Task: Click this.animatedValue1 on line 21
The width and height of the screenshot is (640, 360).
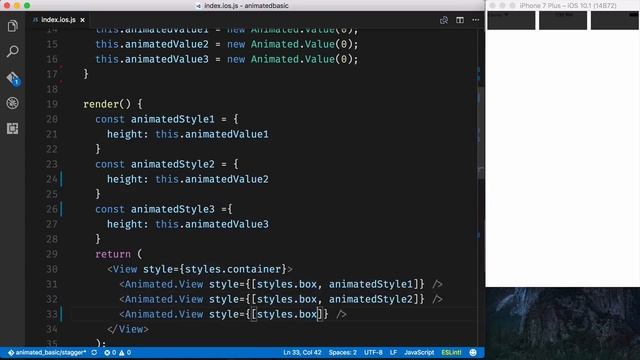Action: (x=212, y=134)
